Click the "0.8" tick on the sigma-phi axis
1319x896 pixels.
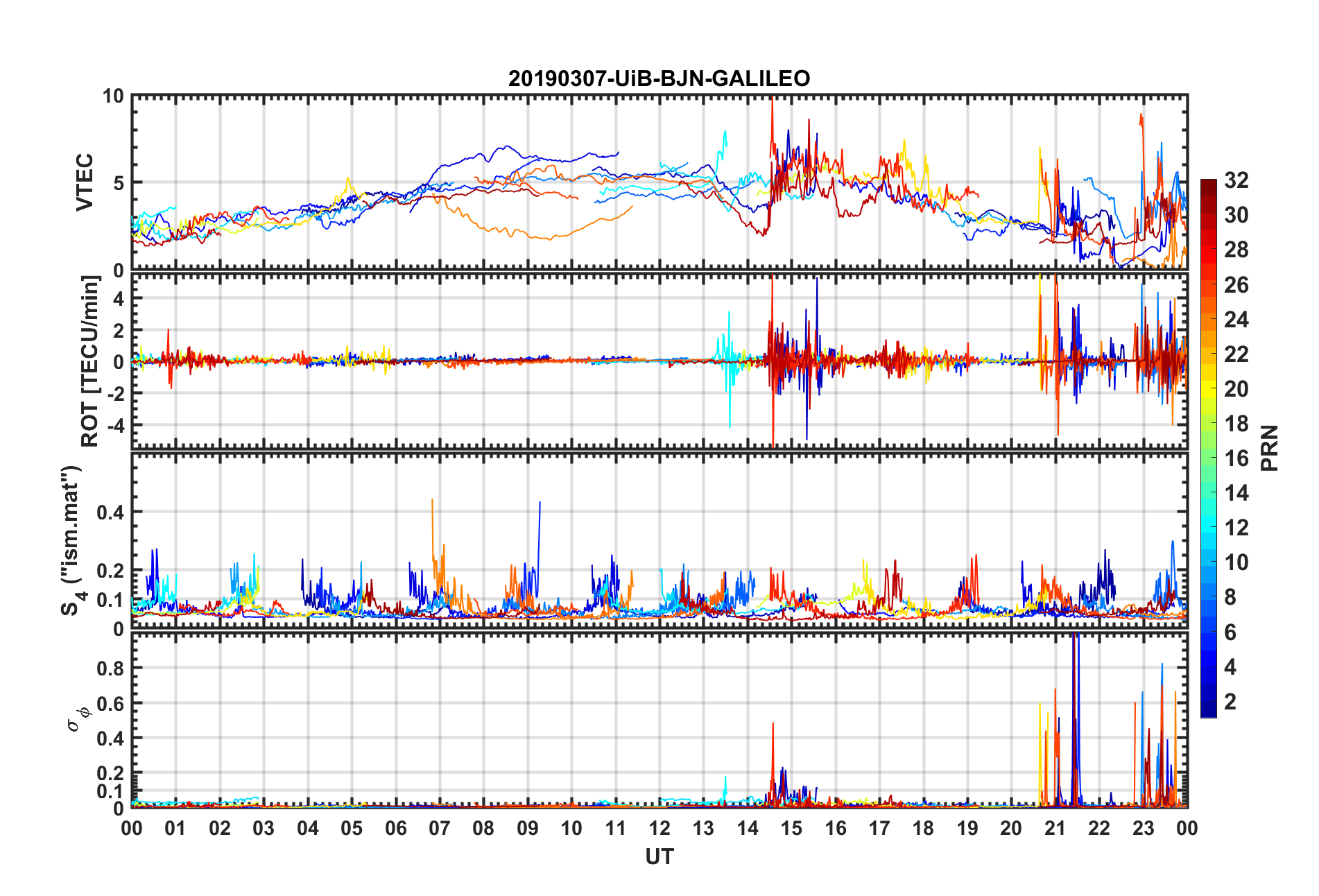pos(110,668)
